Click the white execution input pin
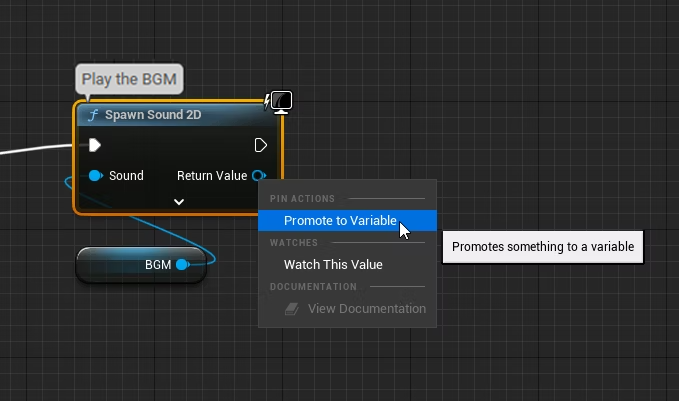The image size is (679, 401). point(95,145)
